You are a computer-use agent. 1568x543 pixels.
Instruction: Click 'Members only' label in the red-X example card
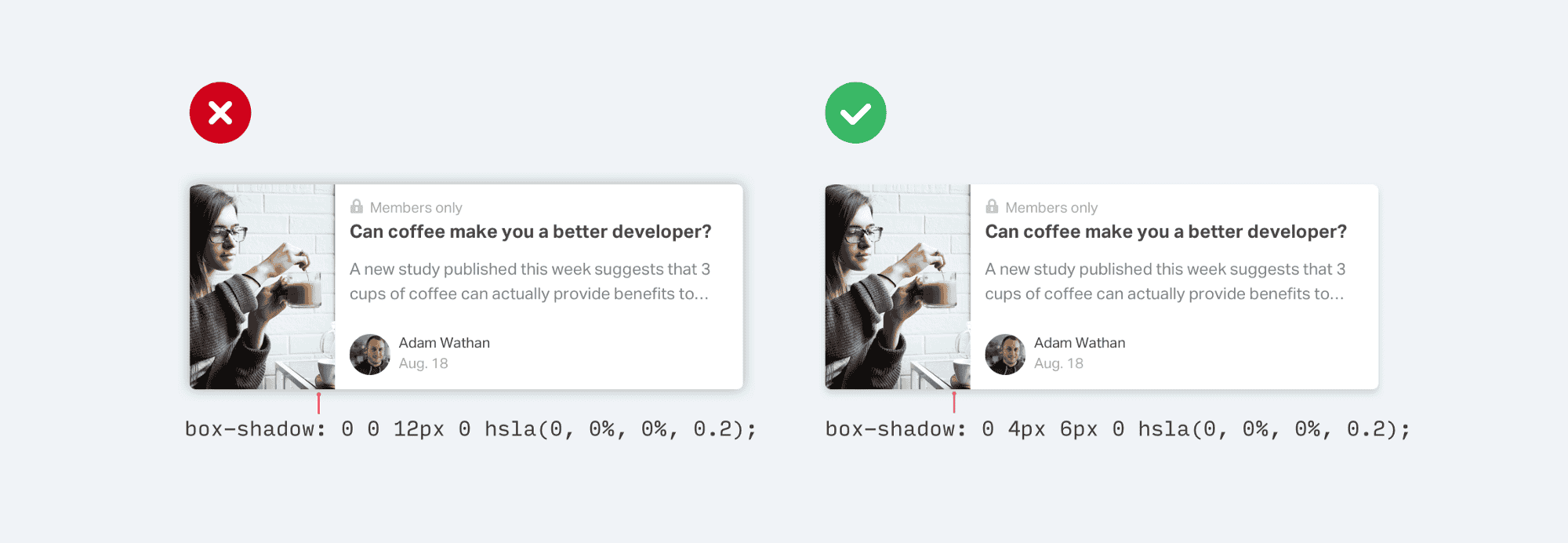tap(416, 208)
